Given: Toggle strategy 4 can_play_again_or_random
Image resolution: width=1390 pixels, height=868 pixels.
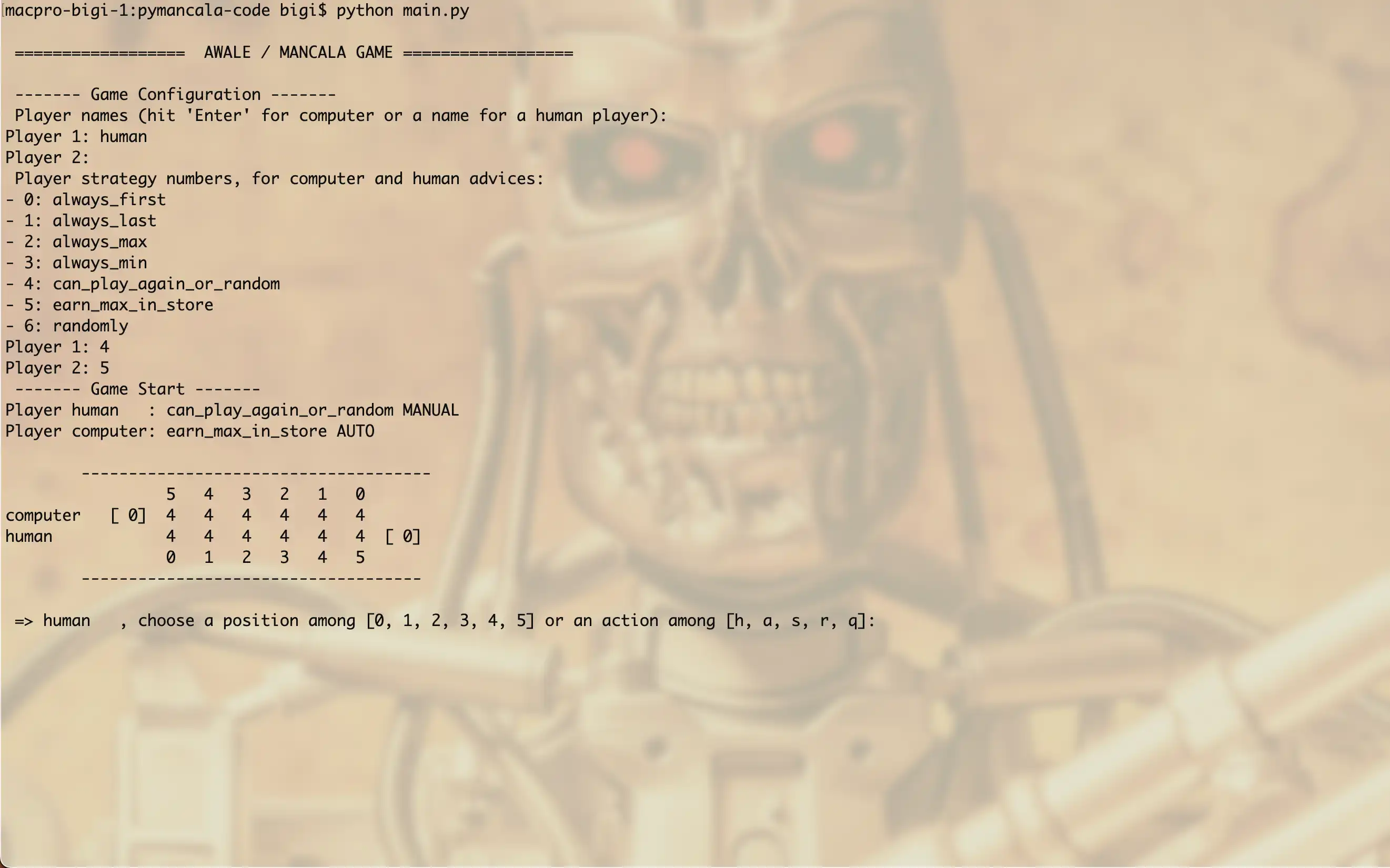Looking at the screenshot, I should 155,285.
